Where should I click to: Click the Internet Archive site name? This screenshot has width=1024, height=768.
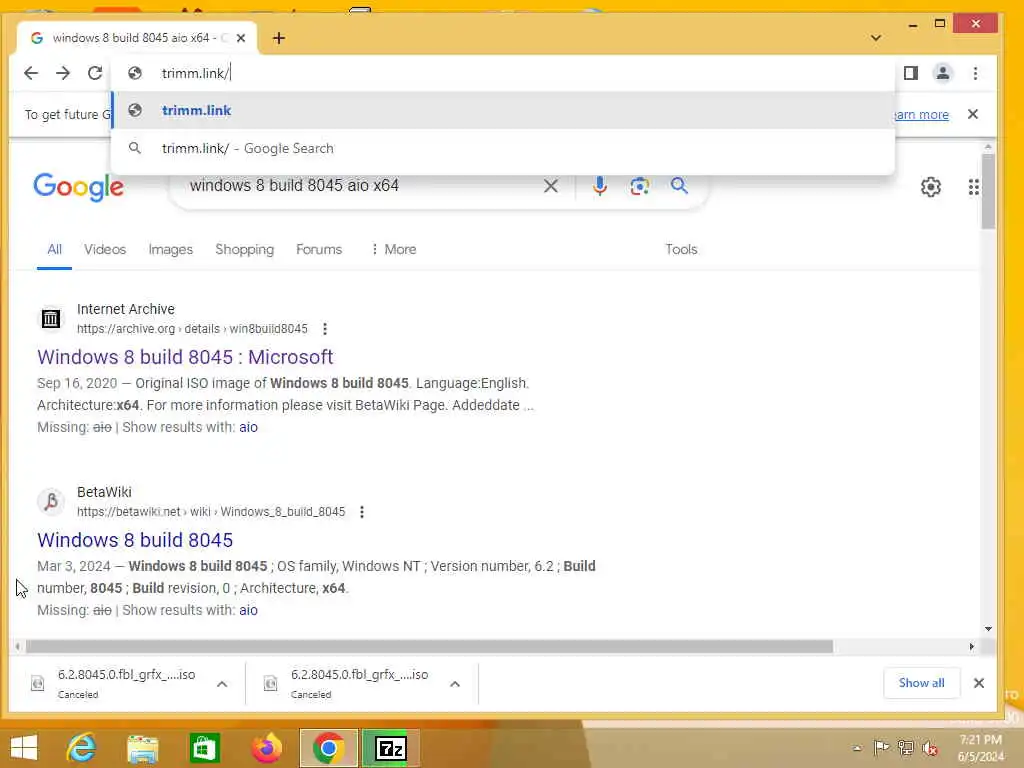[125, 310]
